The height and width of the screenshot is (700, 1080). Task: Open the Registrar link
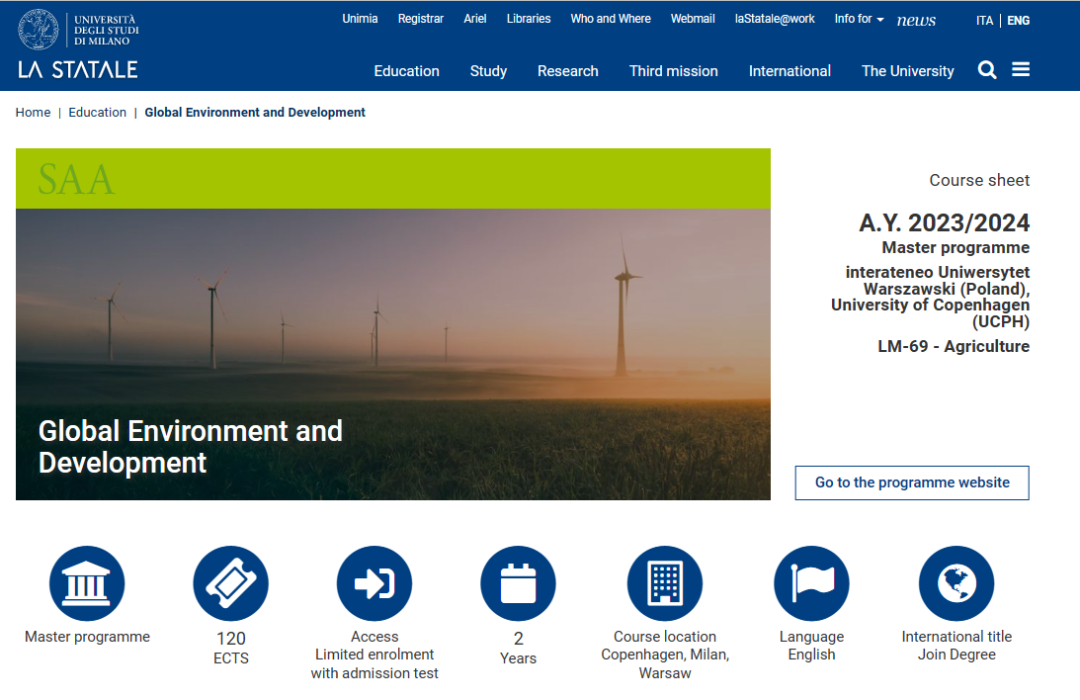pos(420,19)
